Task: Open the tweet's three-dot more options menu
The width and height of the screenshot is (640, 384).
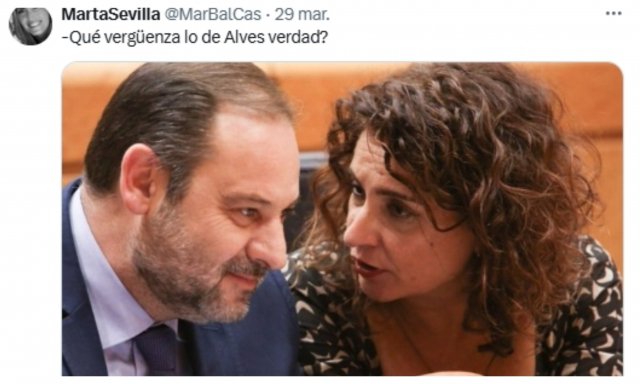Action: (613, 14)
